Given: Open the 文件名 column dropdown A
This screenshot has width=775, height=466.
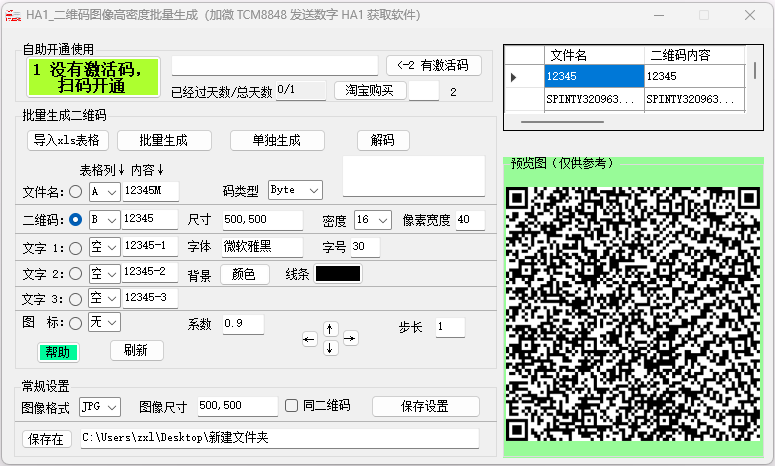Looking at the screenshot, I should (104, 192).
